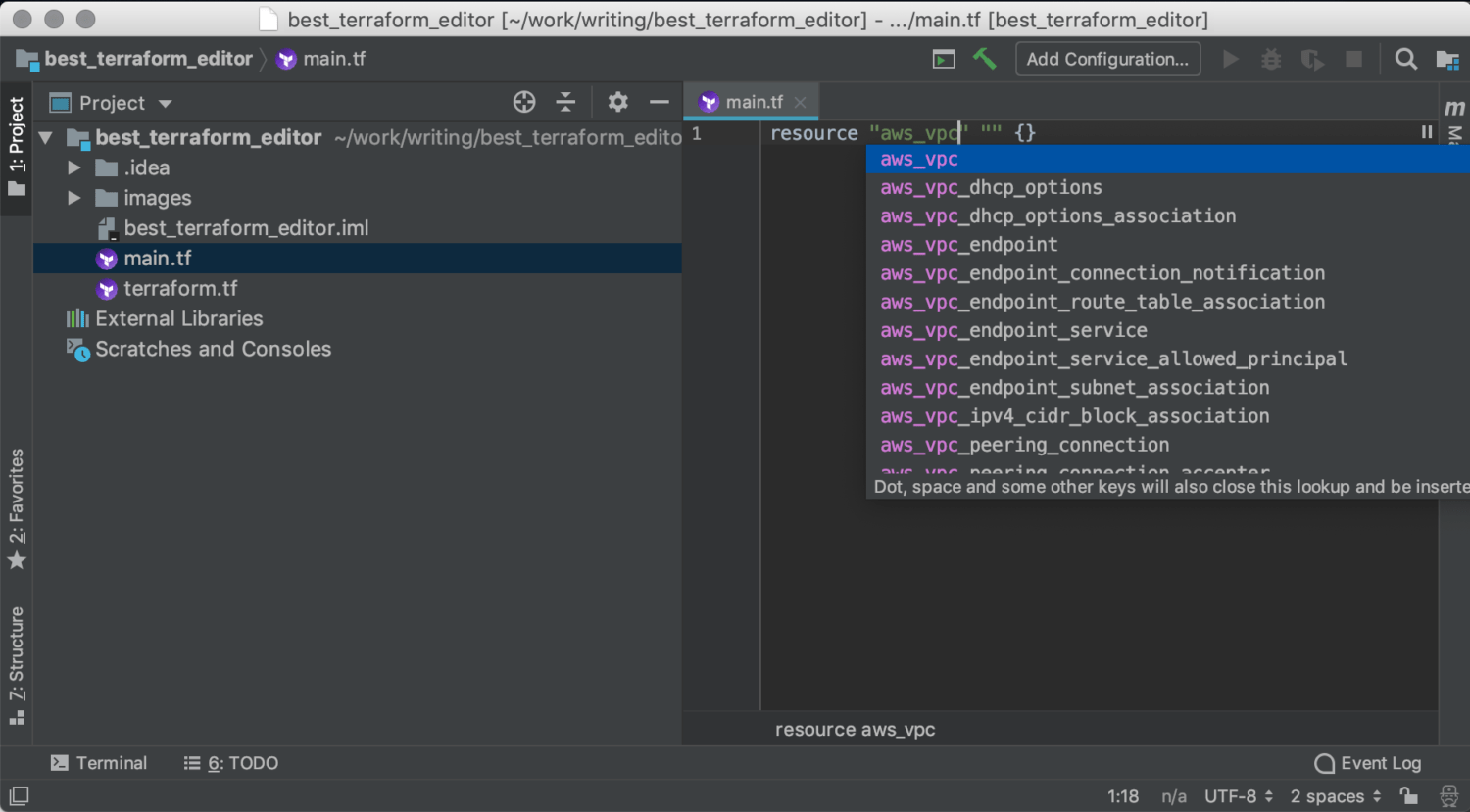The image size is (1470, 812).
Task: Choose aws_vpc_endpoint_service suggestion
Action: (x=1168, y=330)
